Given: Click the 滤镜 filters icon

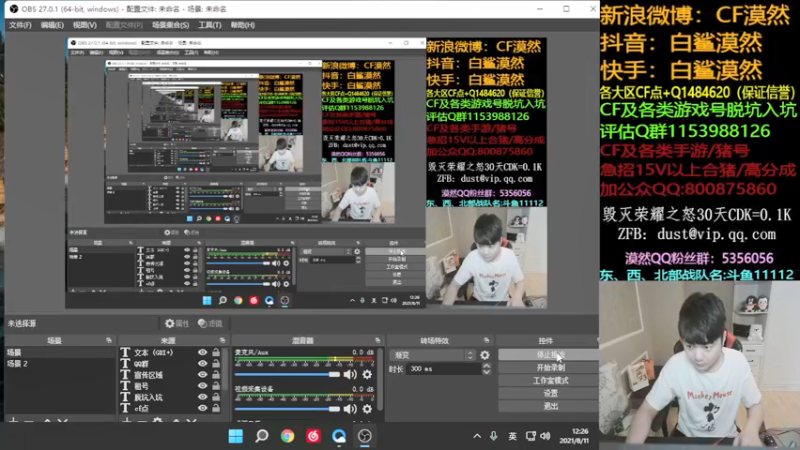Looking at the screenshot, I should point(203,323).
